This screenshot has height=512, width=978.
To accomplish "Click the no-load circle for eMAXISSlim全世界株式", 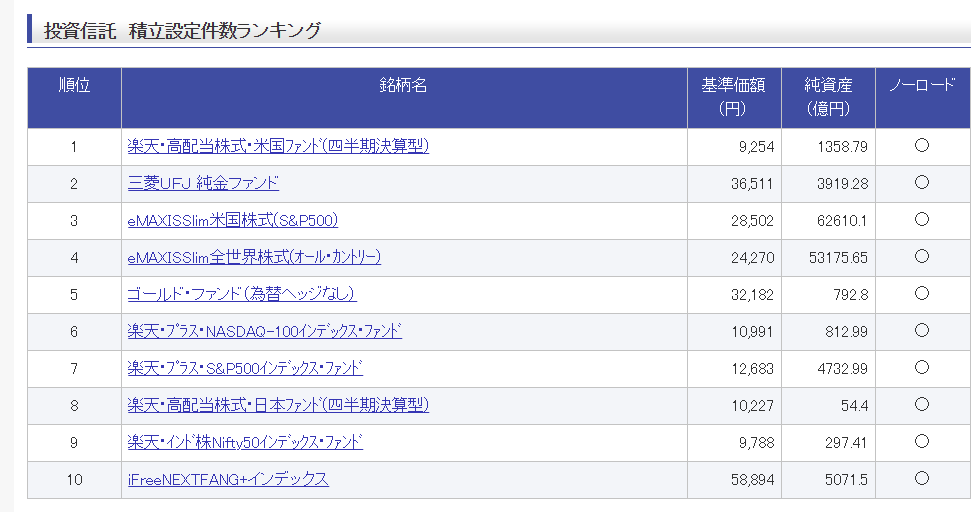I will pos(922,256).
